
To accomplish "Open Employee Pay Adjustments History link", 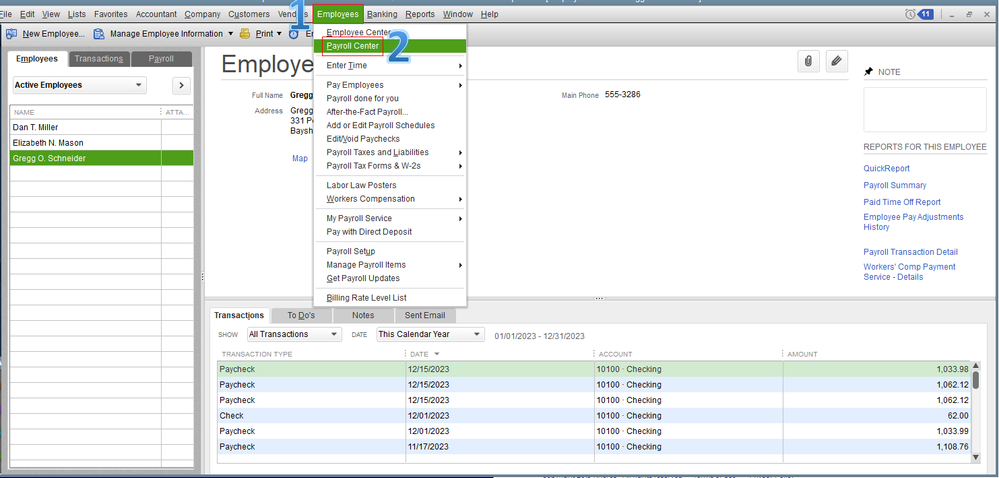I will click(913, 222).
